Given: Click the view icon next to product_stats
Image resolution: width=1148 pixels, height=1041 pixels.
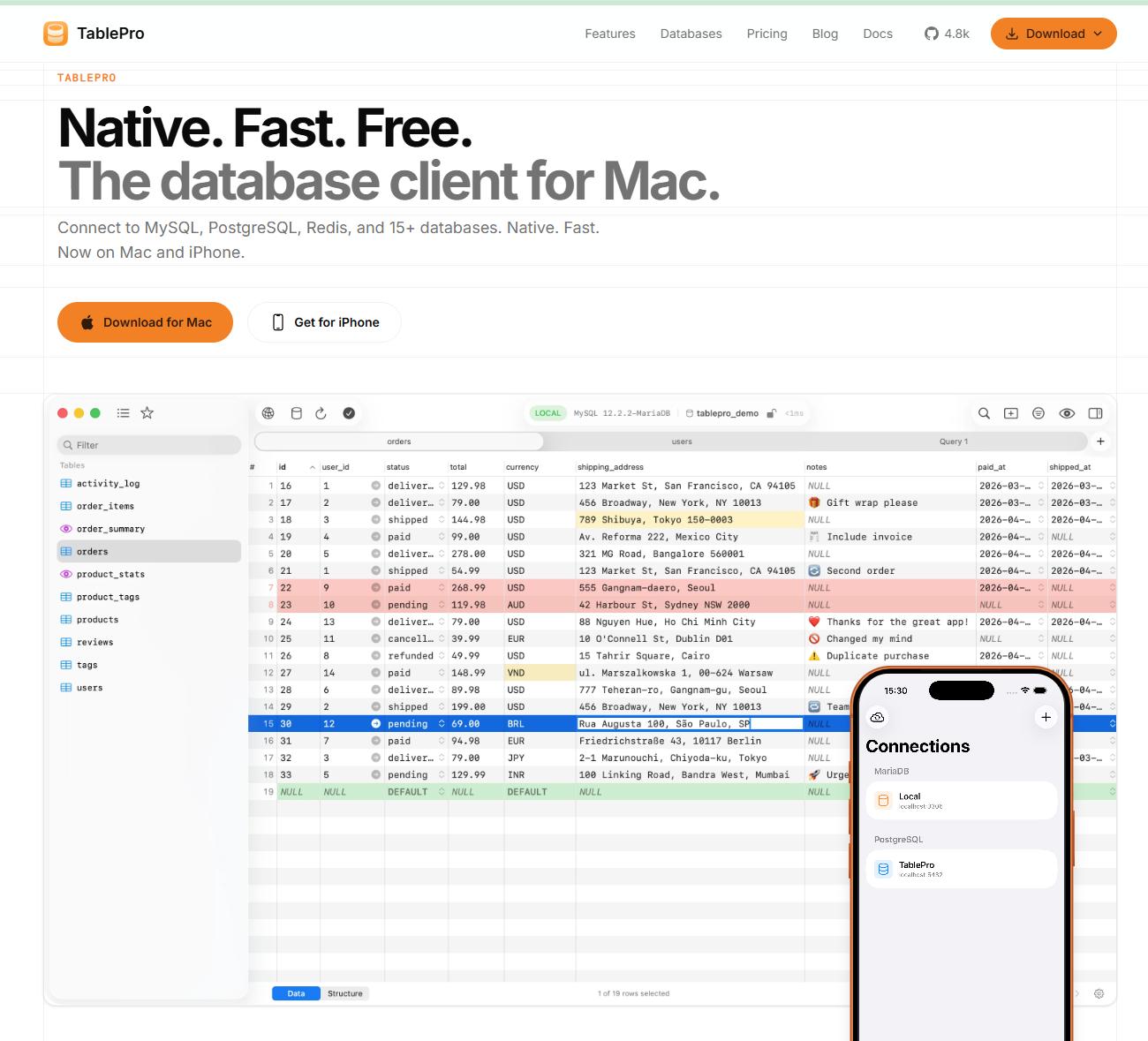Looking at the screenshot, I should pyautogui.click(x=65, y=574).
